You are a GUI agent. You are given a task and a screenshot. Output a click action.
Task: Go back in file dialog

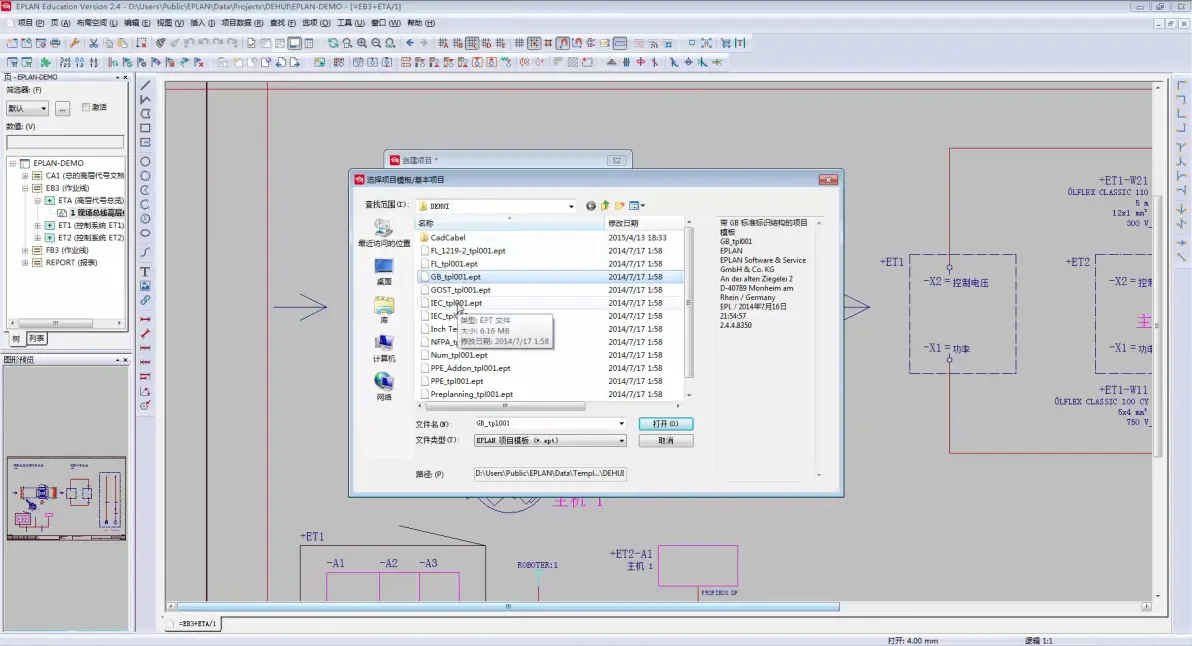pyautogui.click(x=591, y=206)
